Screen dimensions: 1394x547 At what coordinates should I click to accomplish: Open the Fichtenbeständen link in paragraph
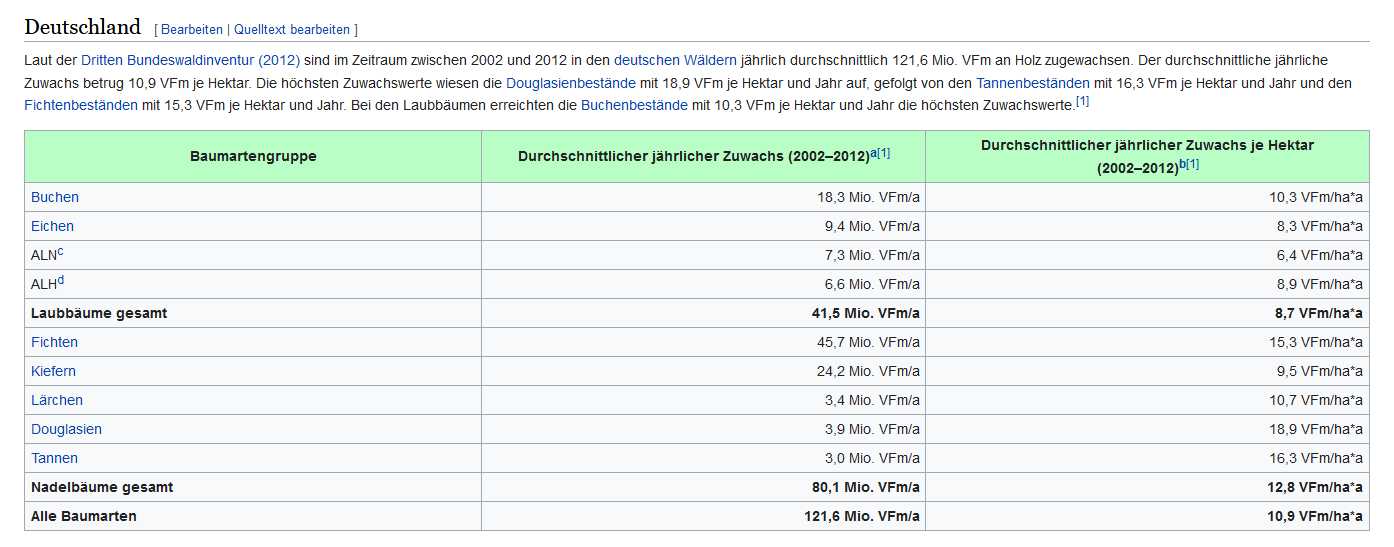click(81, 105)
